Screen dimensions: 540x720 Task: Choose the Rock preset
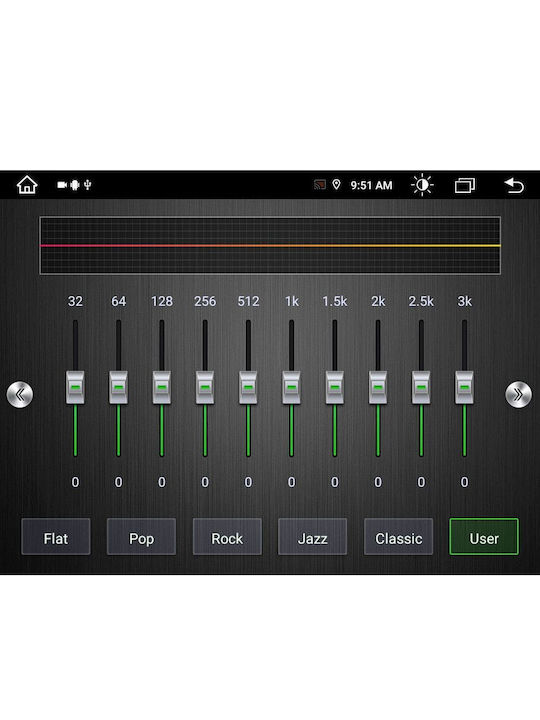pyautogui.click(x=227, y=537)
